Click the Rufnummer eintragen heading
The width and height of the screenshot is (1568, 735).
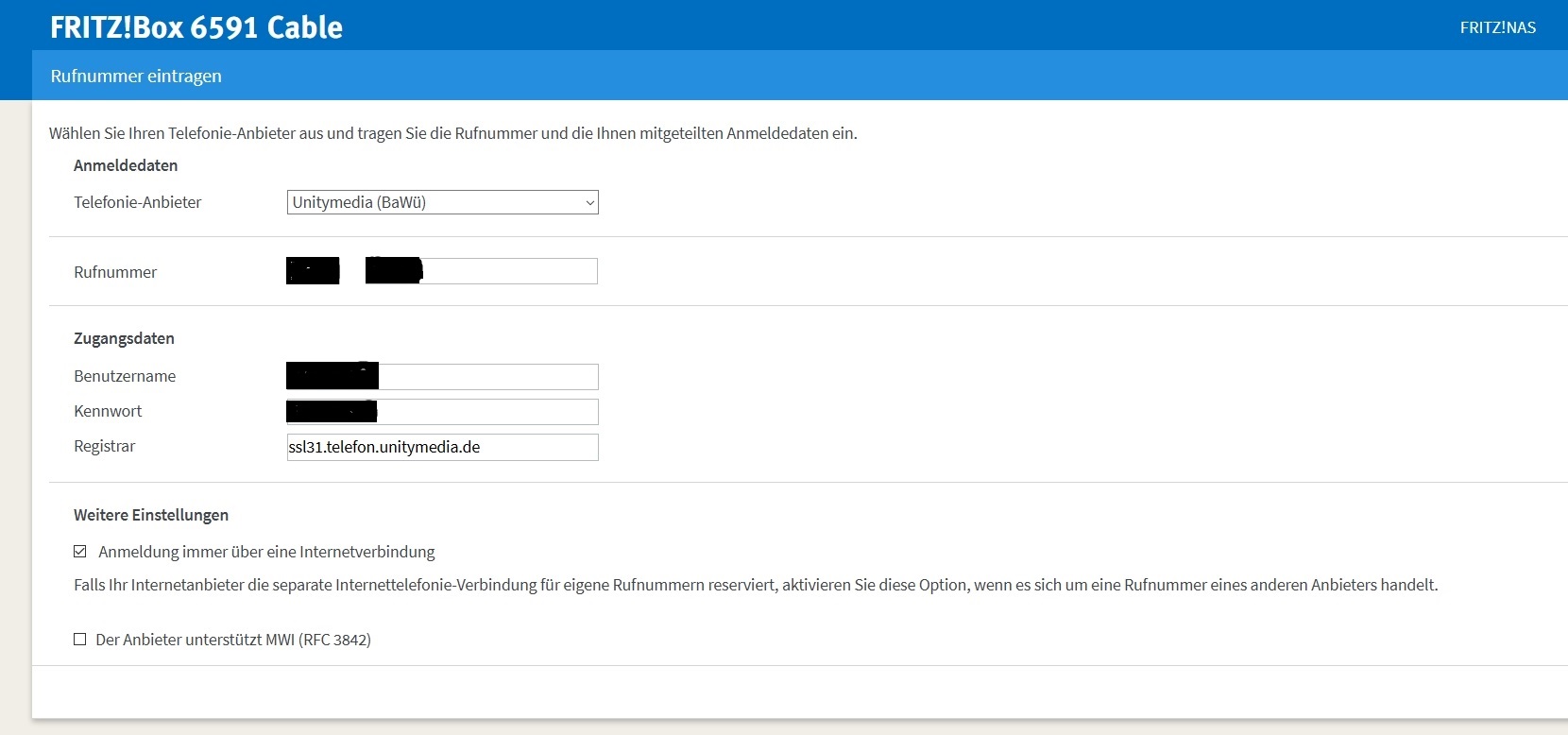[136, 76]
